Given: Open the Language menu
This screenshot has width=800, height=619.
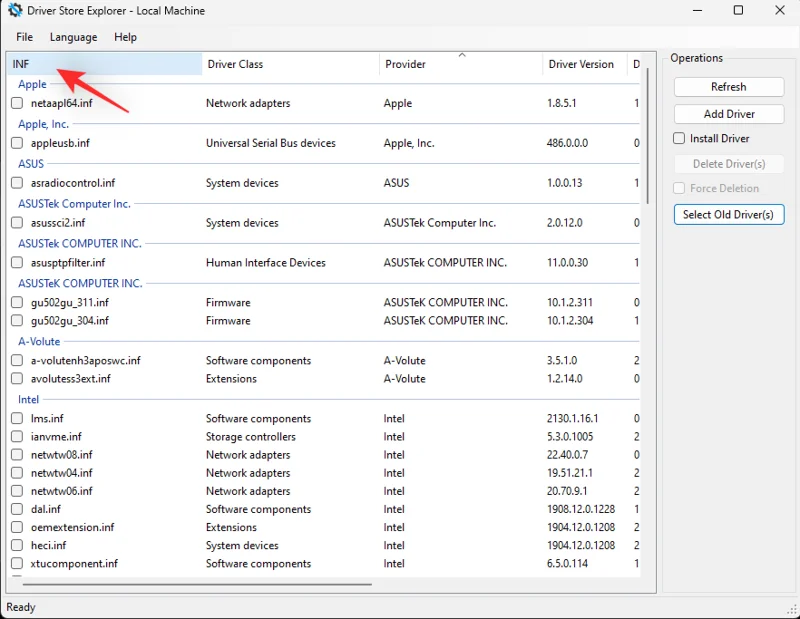Looking at the screenshot, I should (x=73, y=37).
